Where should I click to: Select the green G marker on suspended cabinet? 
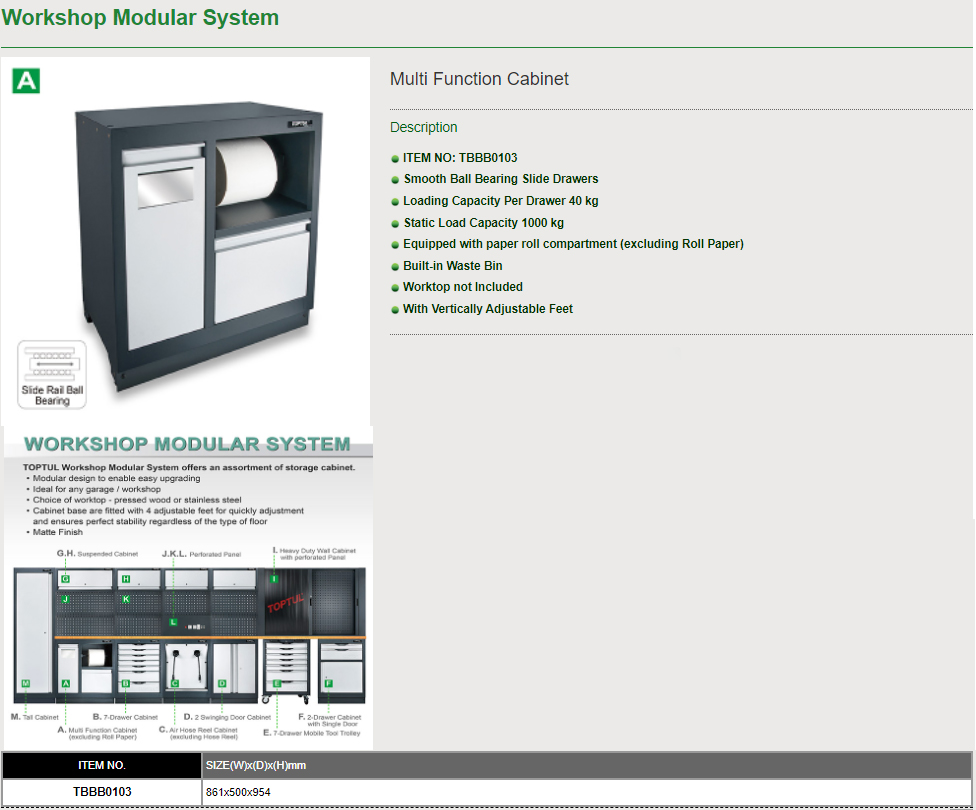pyautogui.click(x=65, y=579)
